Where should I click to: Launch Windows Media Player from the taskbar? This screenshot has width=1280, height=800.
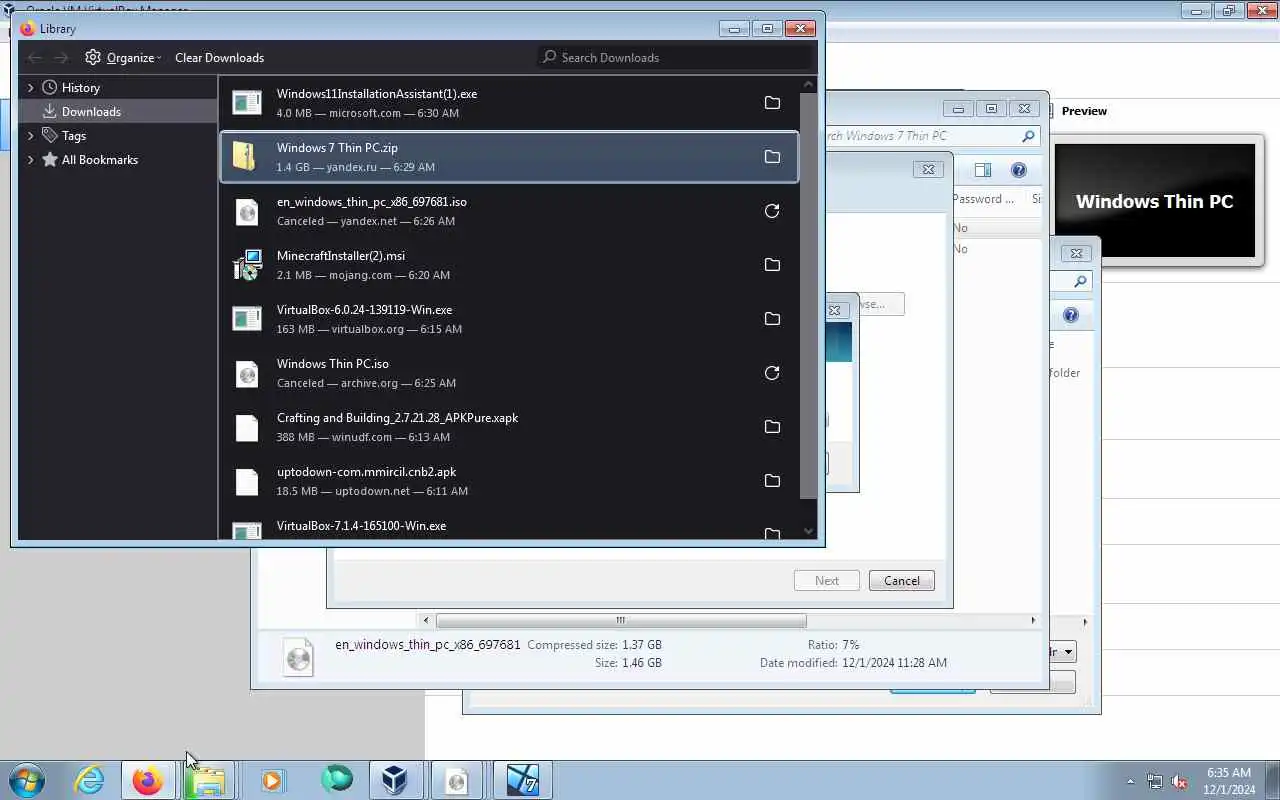coord(272,780)
